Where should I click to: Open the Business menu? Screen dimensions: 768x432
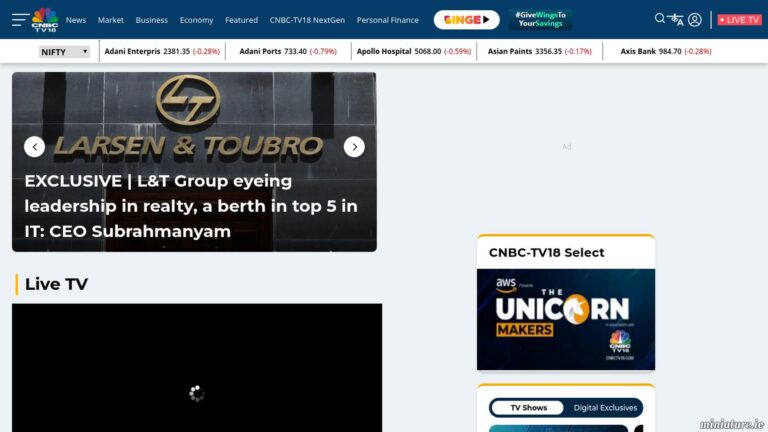[x=151, y=20]
